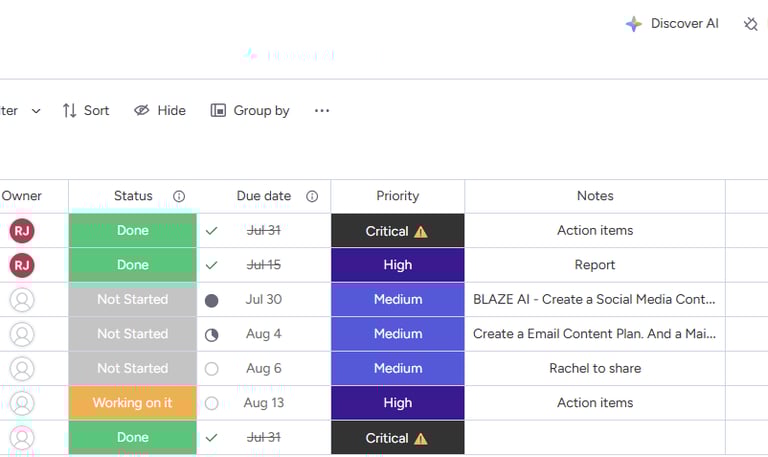Image resolution: width=768 pixels, height=457 pixels.
Task: Expand the Filter dropdown chevron
Action: tap(36, 111)
